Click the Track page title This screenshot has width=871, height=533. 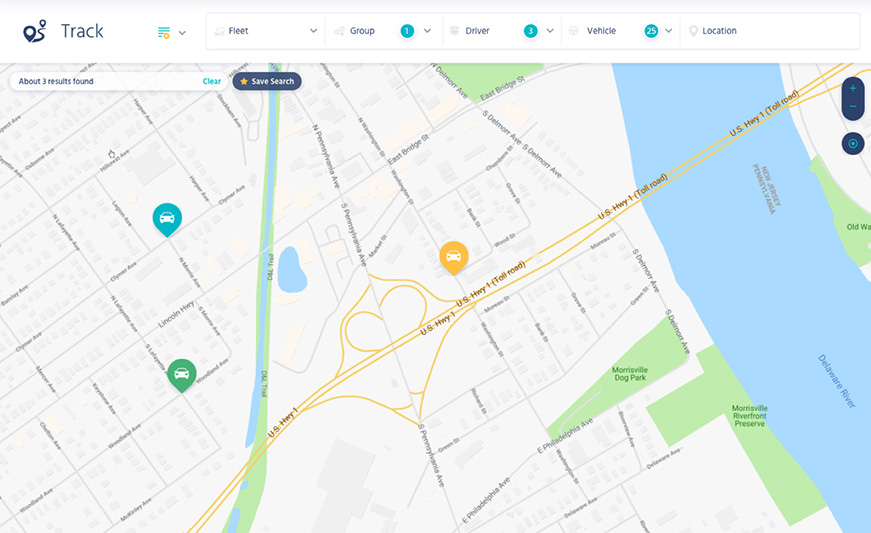pyautogui.click(x=82, y=31)
